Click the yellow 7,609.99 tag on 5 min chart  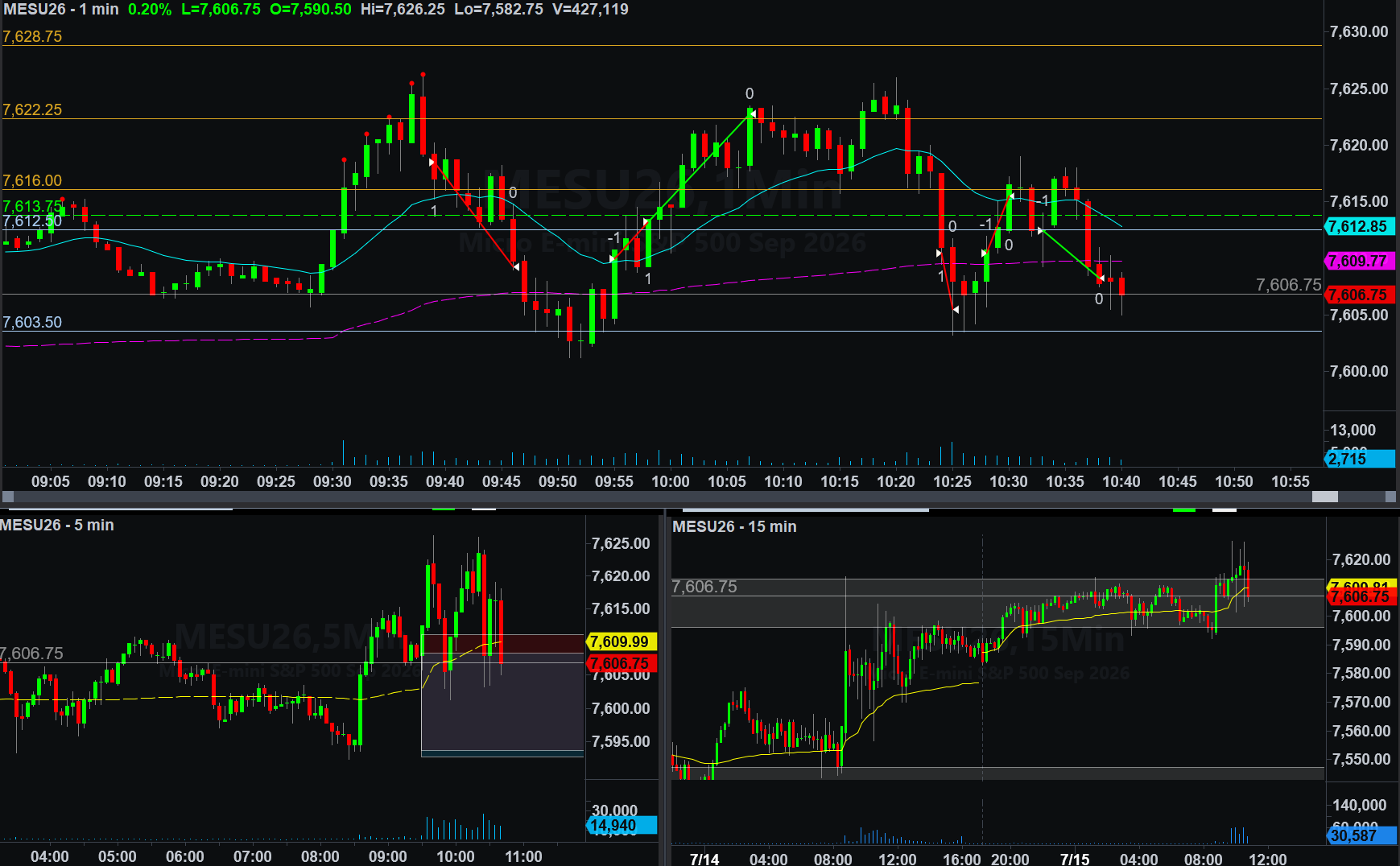[622, 641]
